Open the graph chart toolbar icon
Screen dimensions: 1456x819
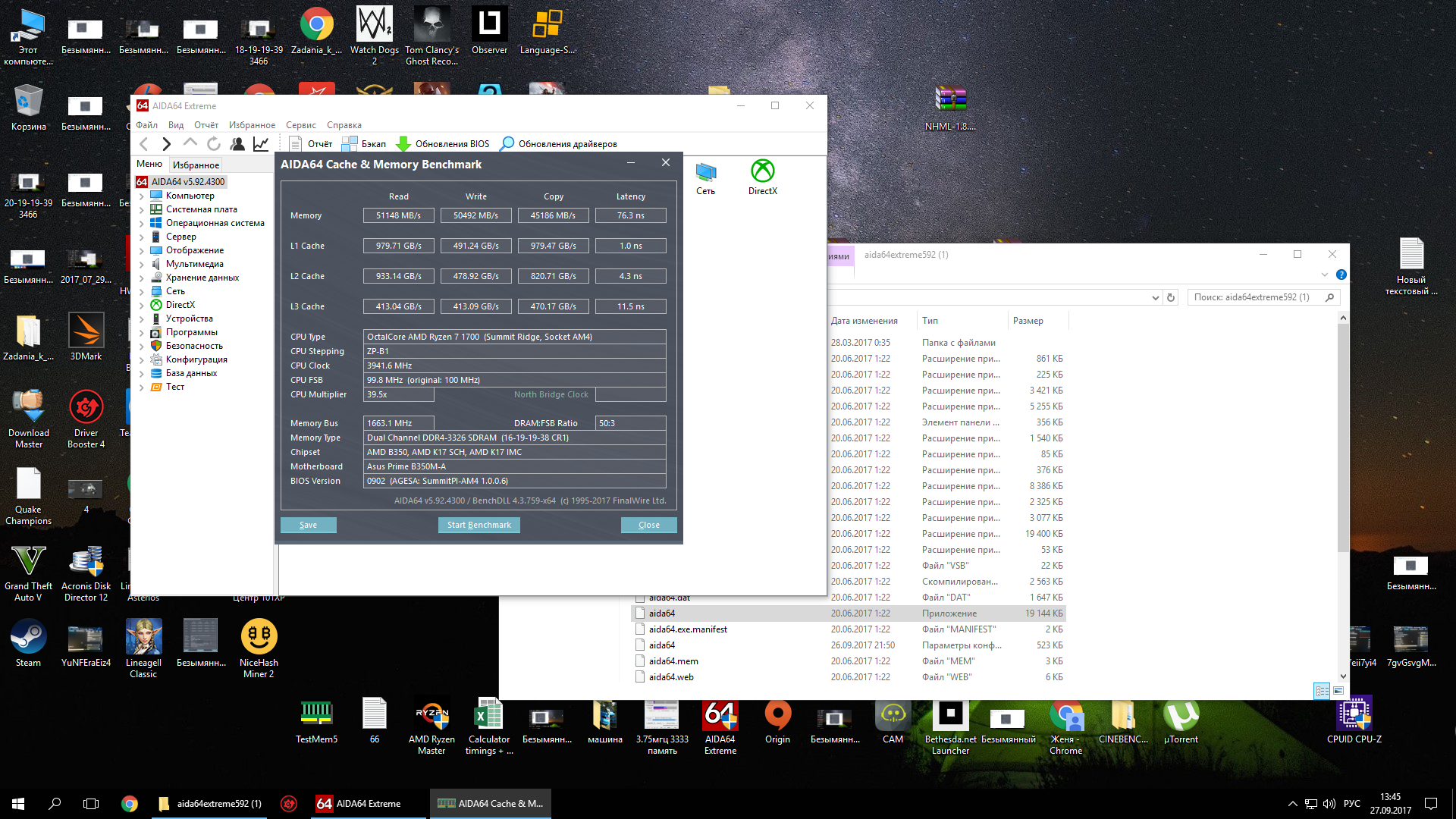coord(261,143)
